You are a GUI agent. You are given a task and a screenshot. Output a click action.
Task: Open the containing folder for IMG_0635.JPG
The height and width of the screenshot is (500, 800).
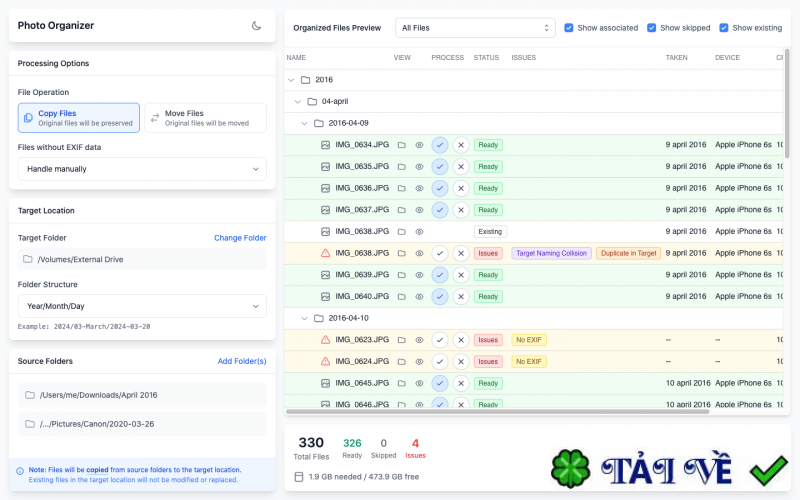click(x=401, y=167)
